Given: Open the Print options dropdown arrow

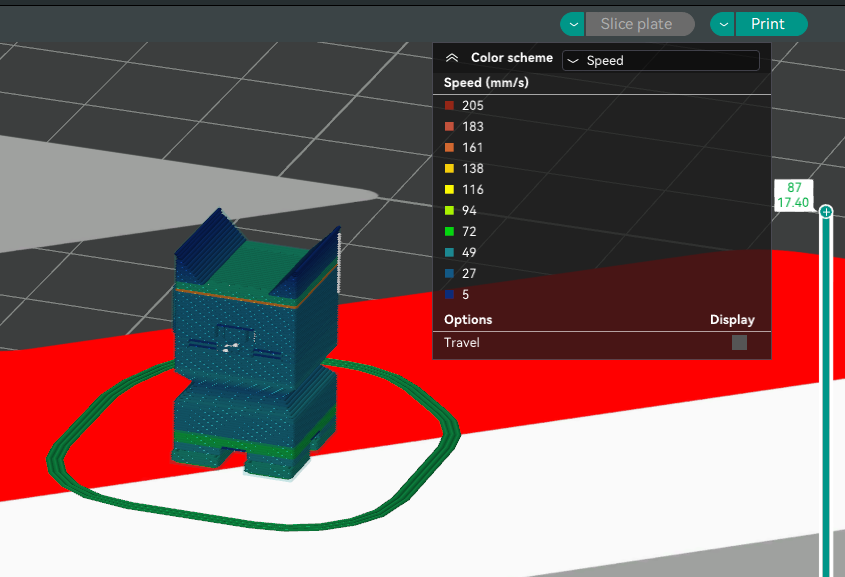Looking at the screenshot, I should pyautogui.click(x=723, y=24).
